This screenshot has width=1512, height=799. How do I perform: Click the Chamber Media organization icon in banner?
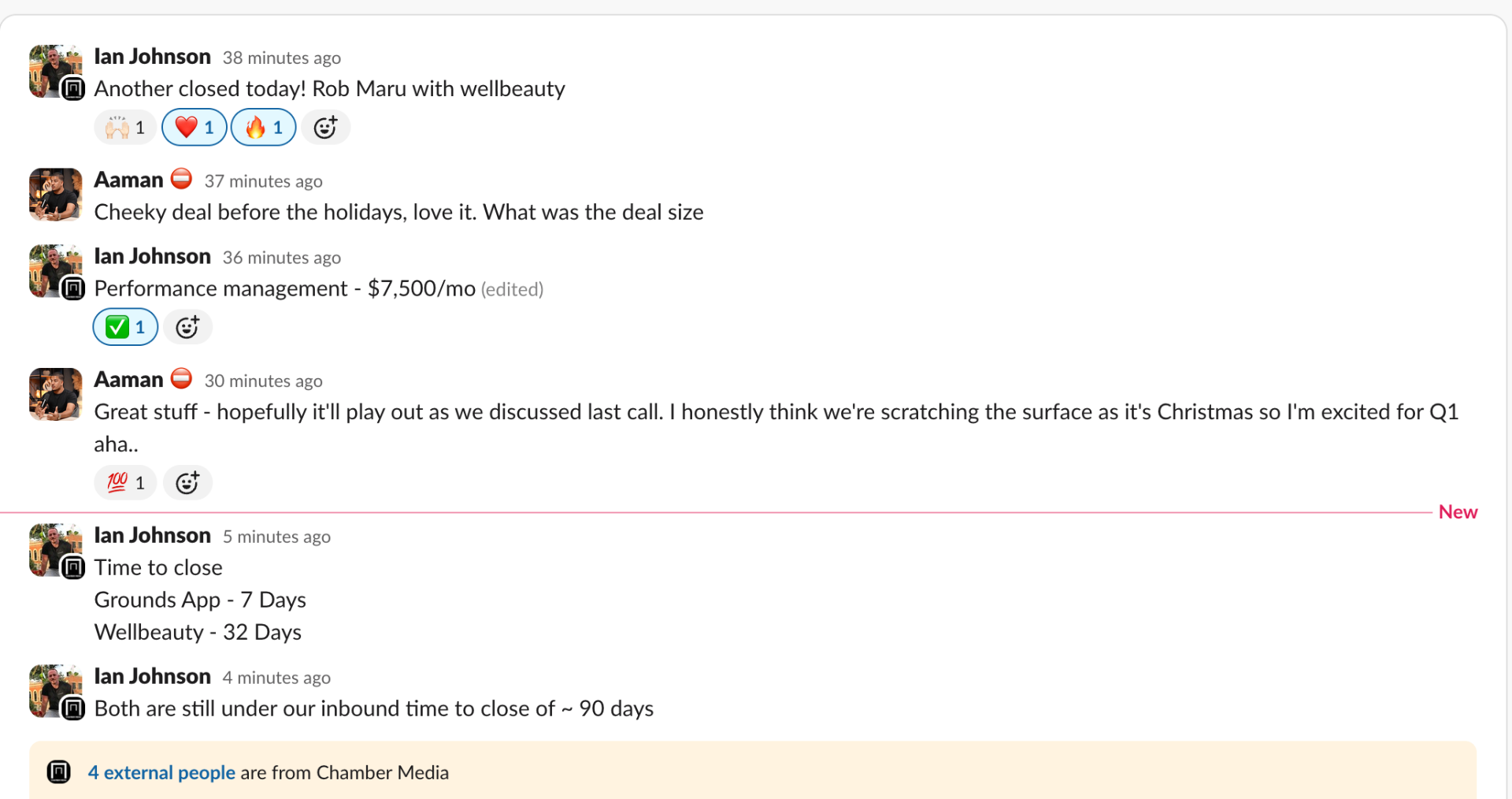point(59,772)
